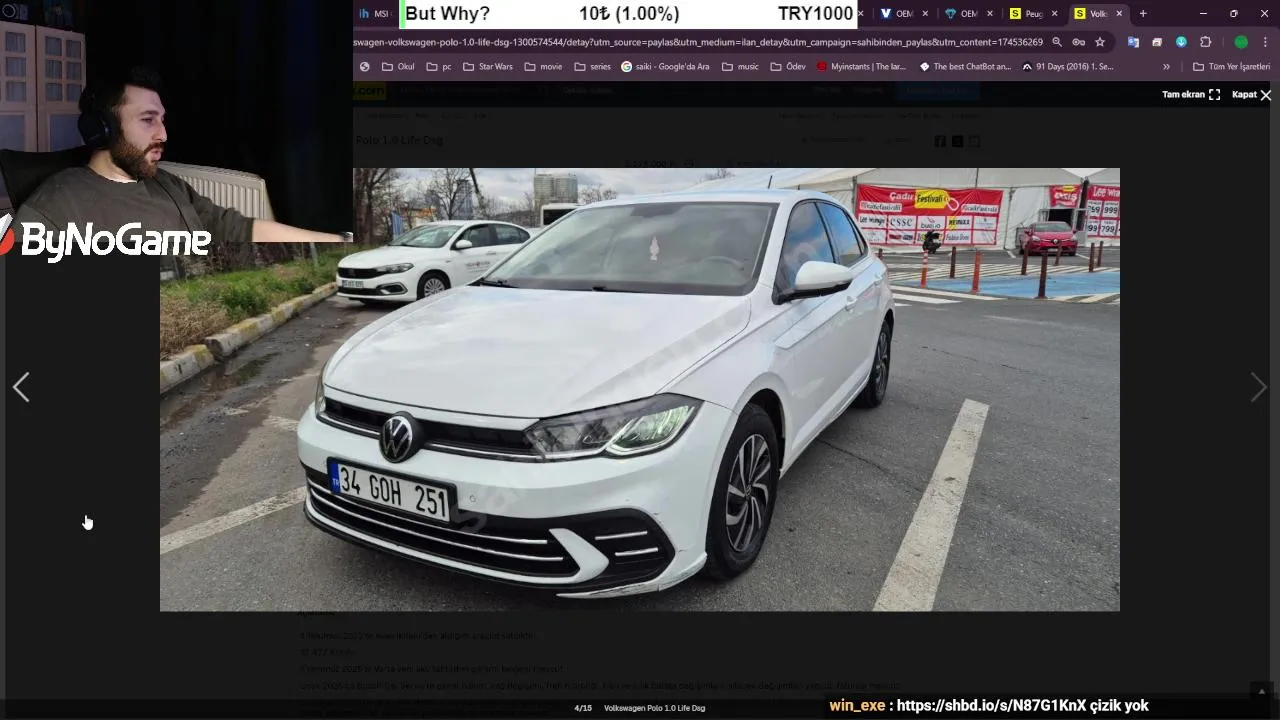
Task: Open the Okul bookmark folder
Action: pyautogui.click(x=398, y=67)
